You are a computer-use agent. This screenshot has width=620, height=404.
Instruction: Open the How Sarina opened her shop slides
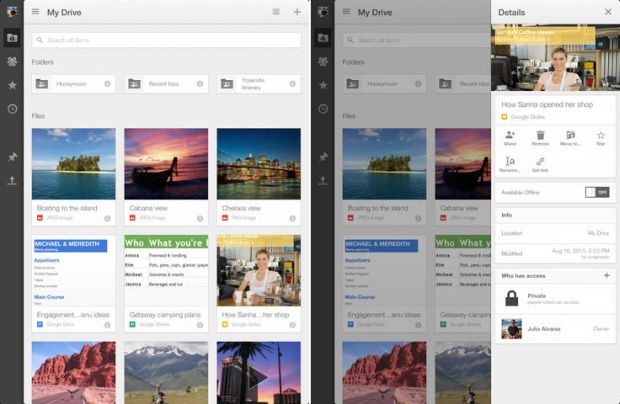[259, 283]
